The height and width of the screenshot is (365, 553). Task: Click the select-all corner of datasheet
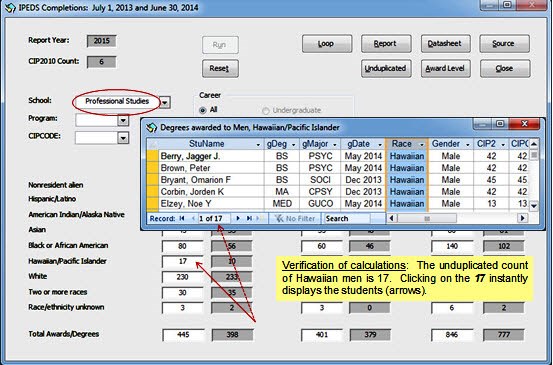tap(153, 144)
